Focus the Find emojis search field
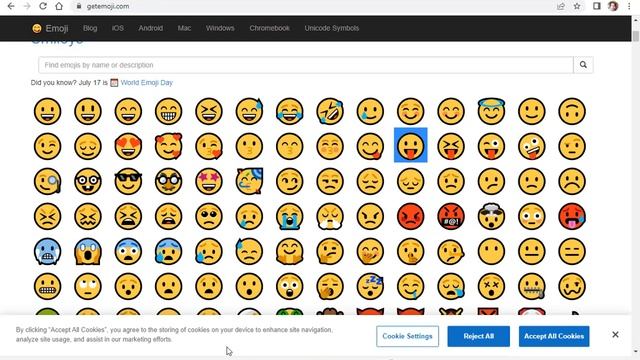Viewport: 640px width, 360px height. (x=306, y=65)
